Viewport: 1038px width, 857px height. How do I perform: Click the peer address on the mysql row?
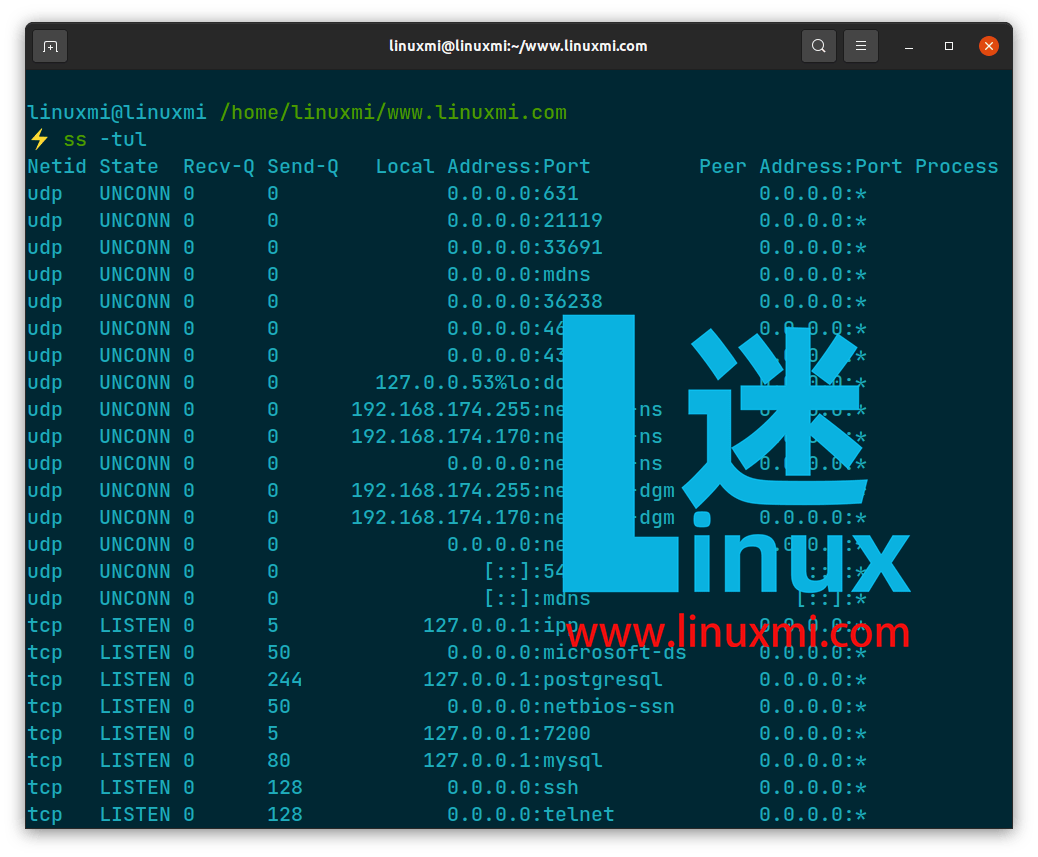pos(813,761)
